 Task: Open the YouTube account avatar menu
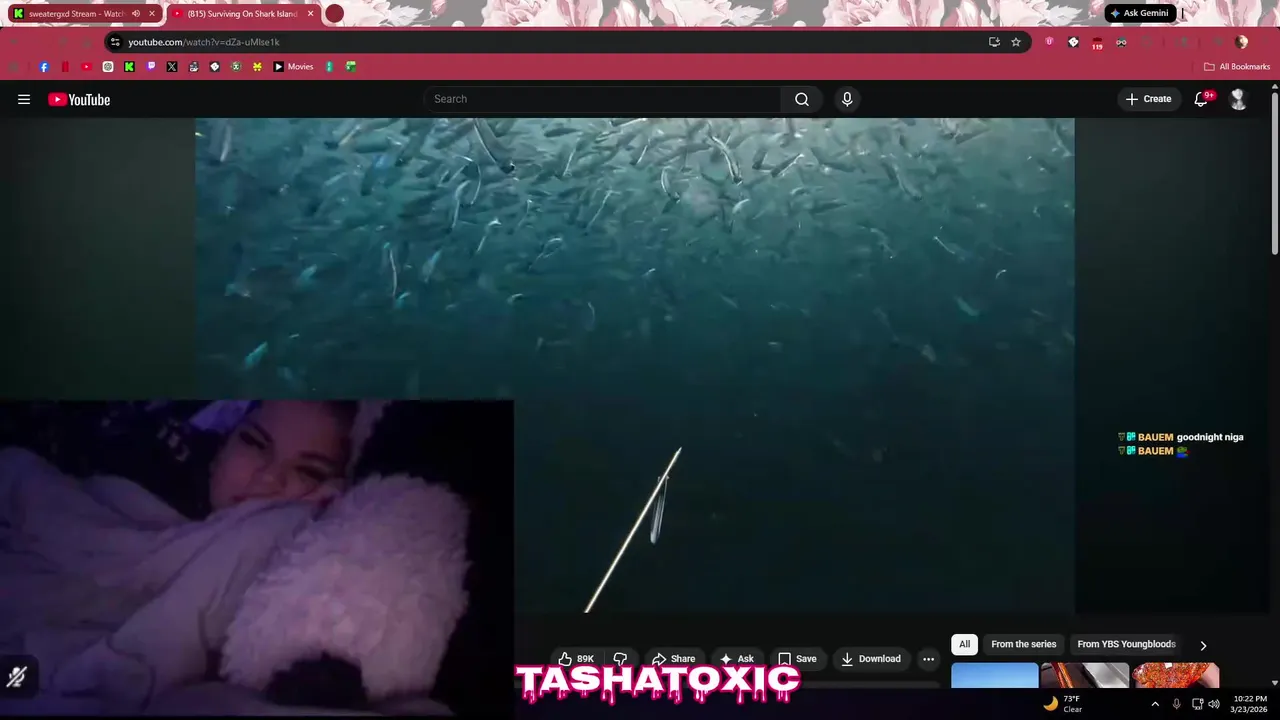pos(1238,99)
